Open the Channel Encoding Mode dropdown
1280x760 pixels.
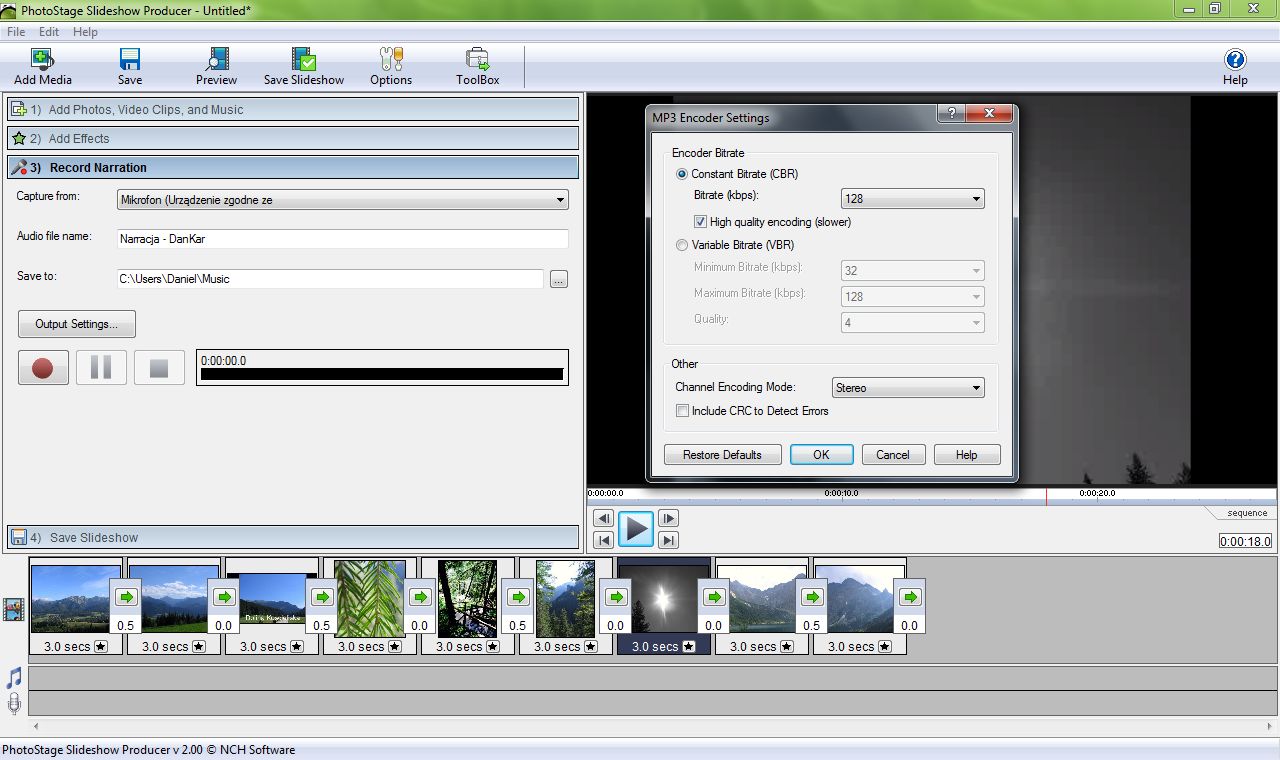pyautogui.click(x=907, y=388)
